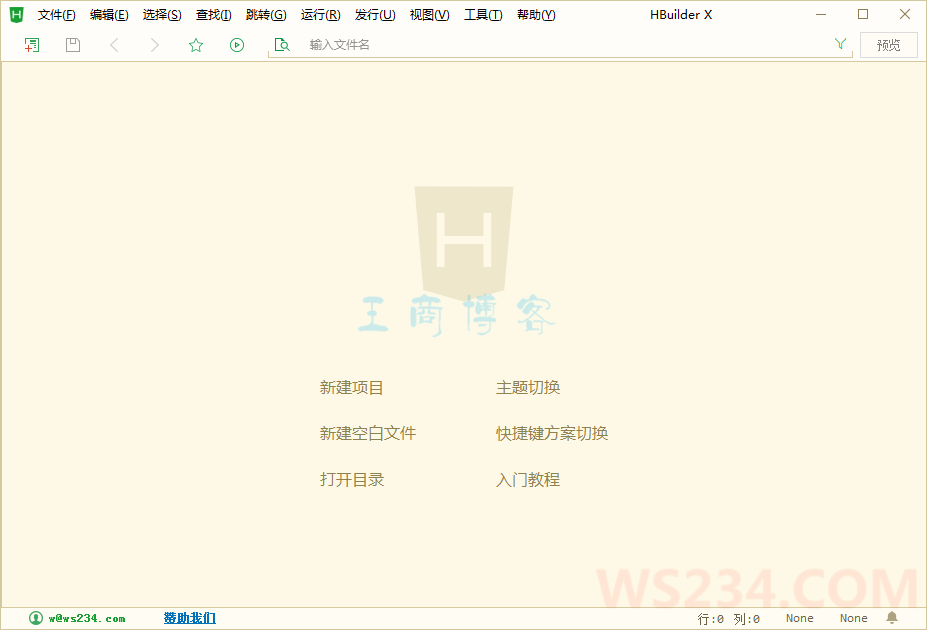Click 新建项目 link
The height and width of the screenshot is (630, 927).
pos(352,388)
